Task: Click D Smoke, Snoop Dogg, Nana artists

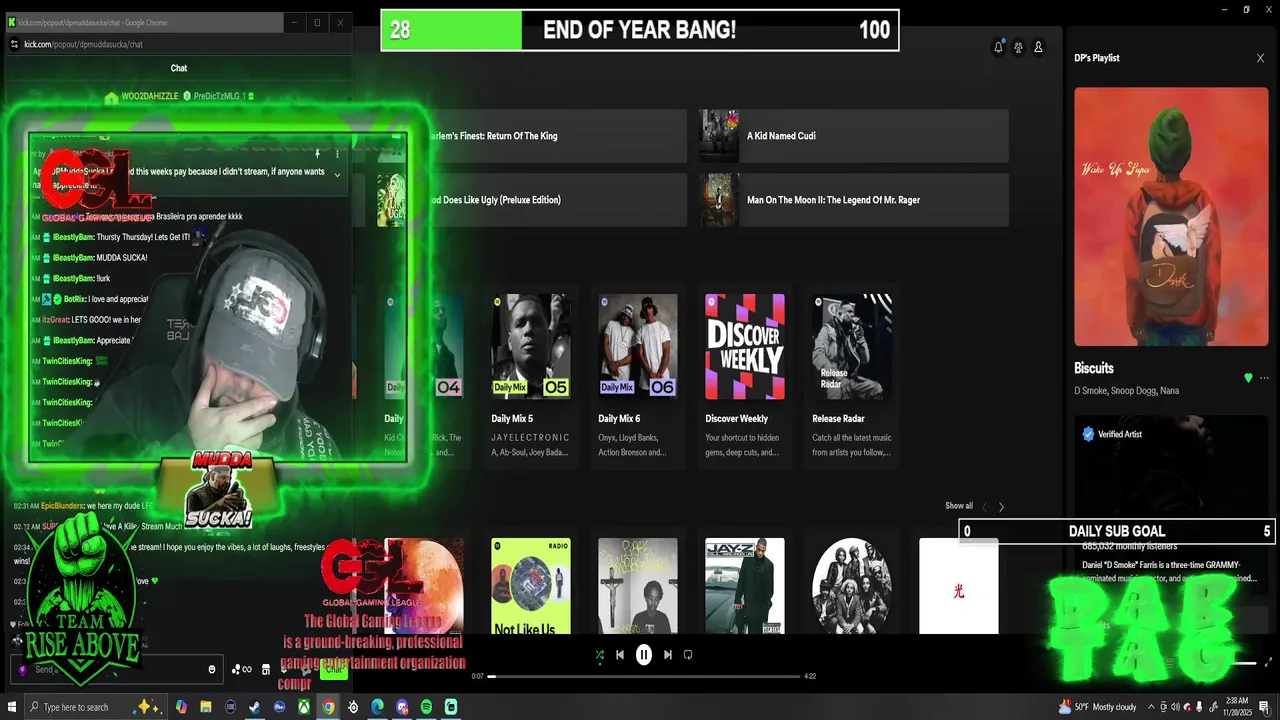Action: 1127,391
